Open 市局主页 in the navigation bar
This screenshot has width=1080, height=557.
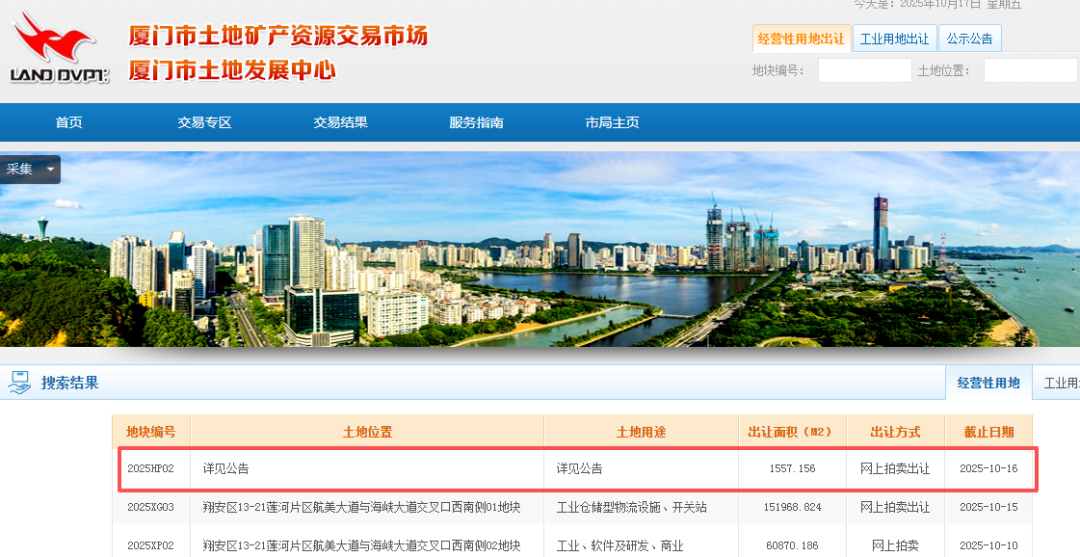coord(611,123)
